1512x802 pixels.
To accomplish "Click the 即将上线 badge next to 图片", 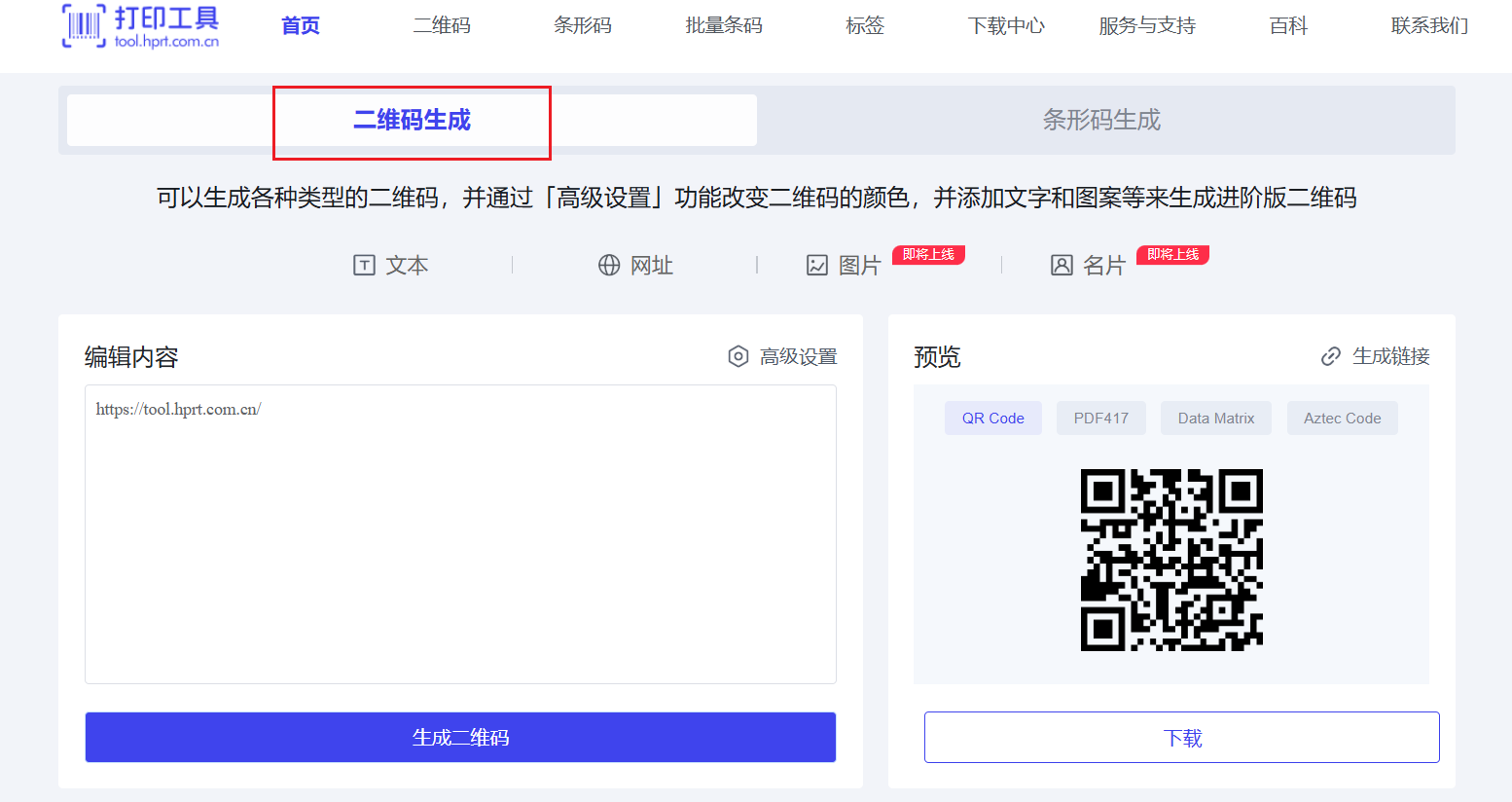I will [x=928, y=255].
